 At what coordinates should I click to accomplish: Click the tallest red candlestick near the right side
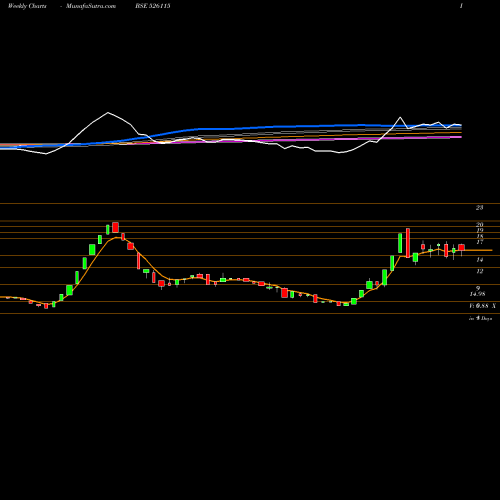pyautogui.click(x=408, y=243)
